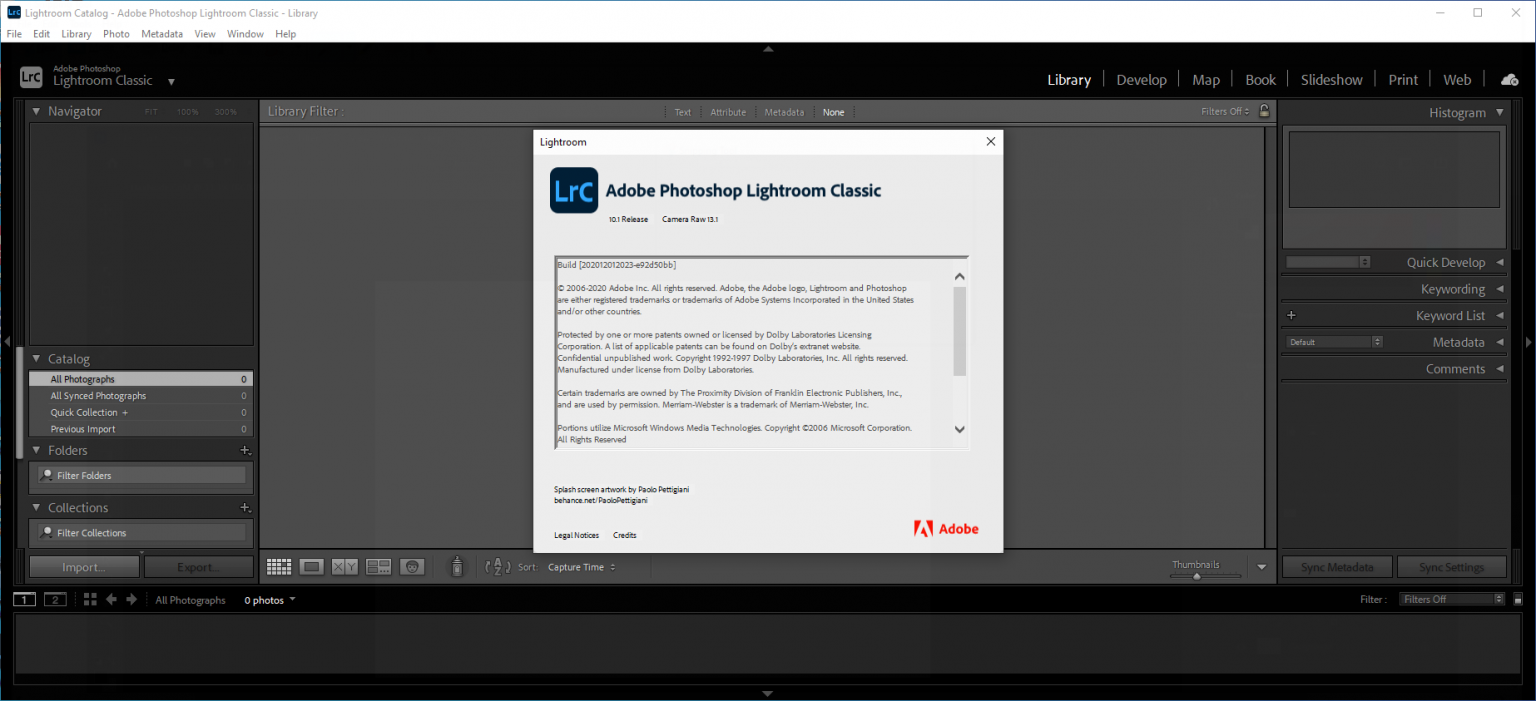
Task: Open Survey view icon
Action: 379,567
